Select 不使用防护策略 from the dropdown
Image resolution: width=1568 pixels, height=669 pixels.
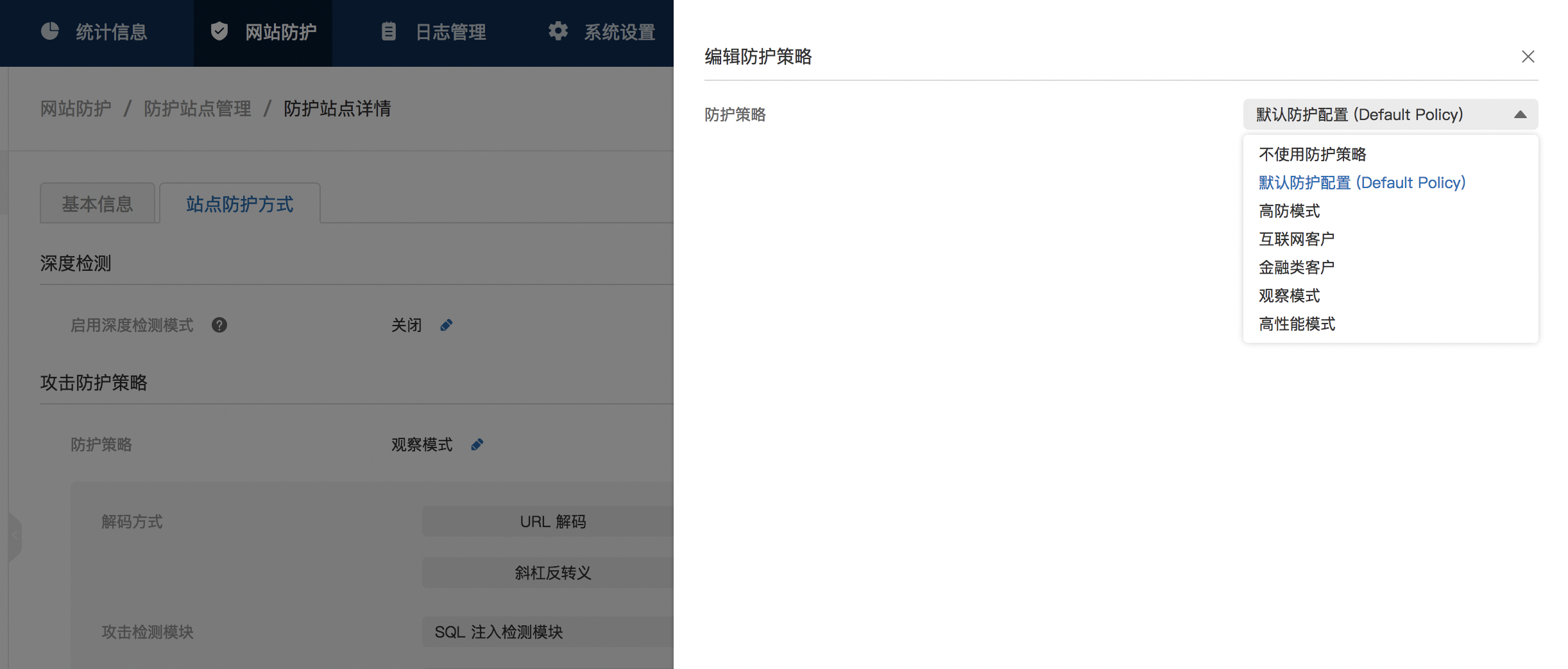pyautogui.click(x=1312, y=155)
